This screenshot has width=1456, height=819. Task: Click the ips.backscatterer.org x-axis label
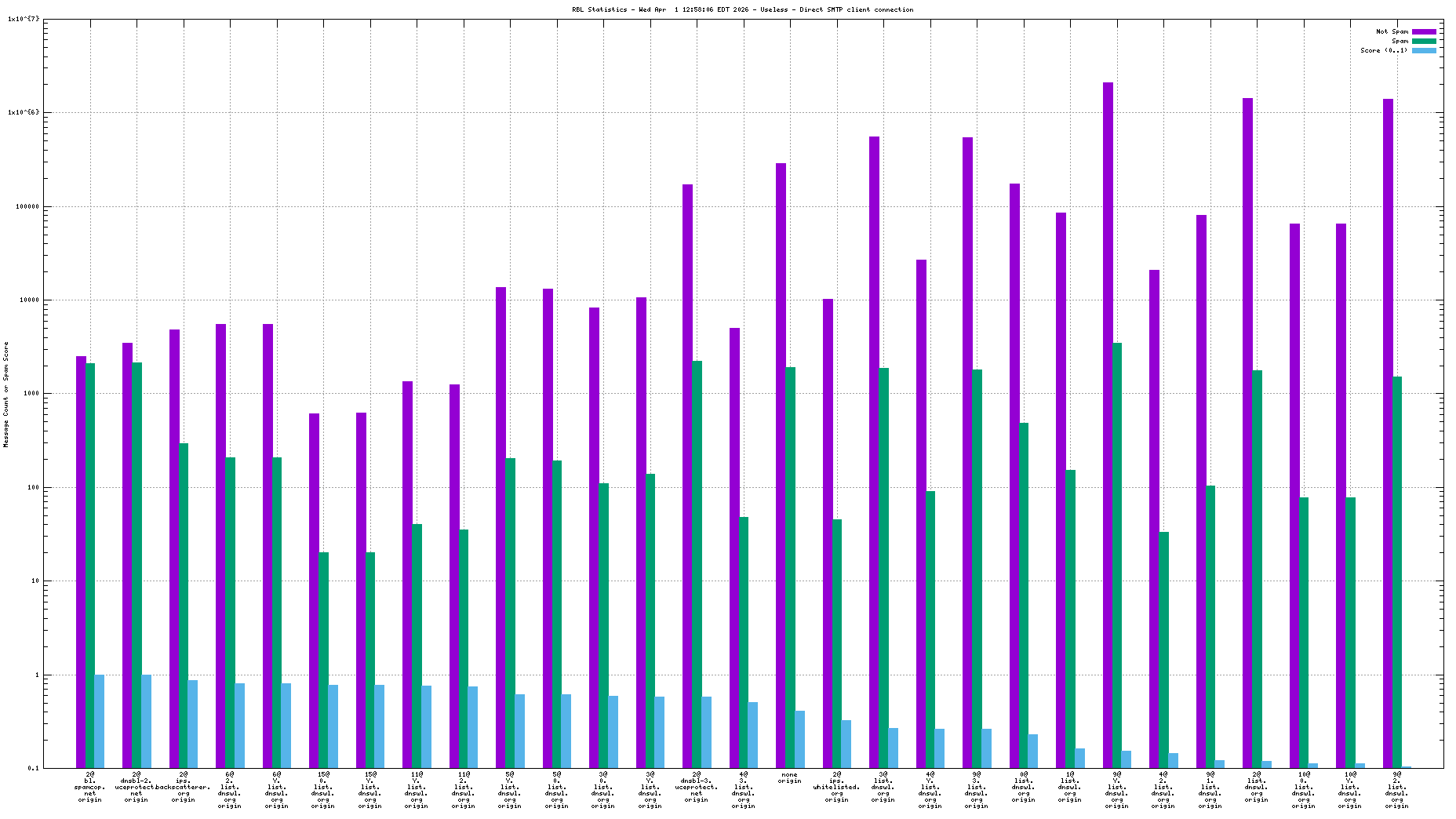(184, 787)
